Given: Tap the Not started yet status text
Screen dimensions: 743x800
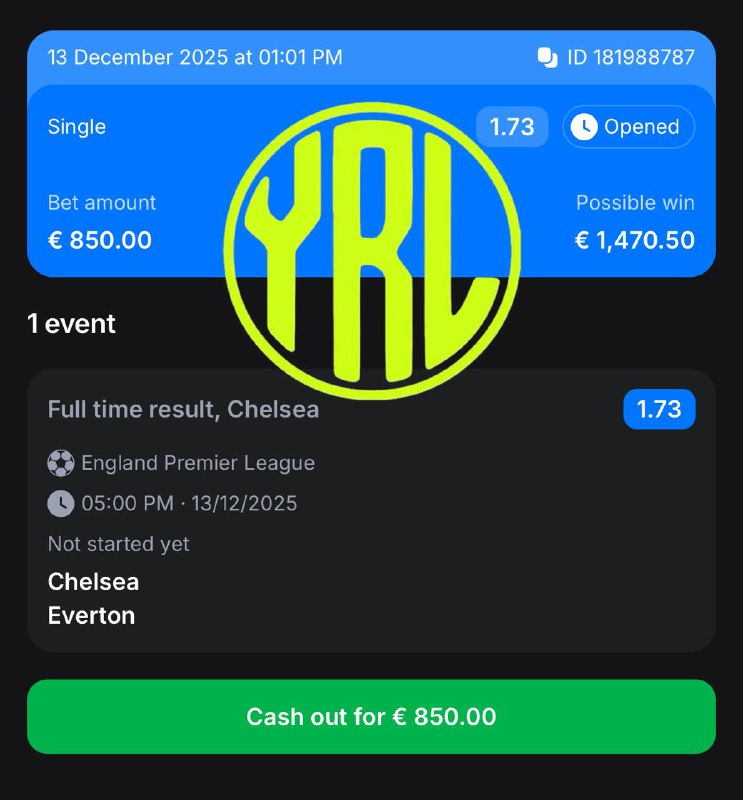Looking at the screenshot, I should point(118,544).
